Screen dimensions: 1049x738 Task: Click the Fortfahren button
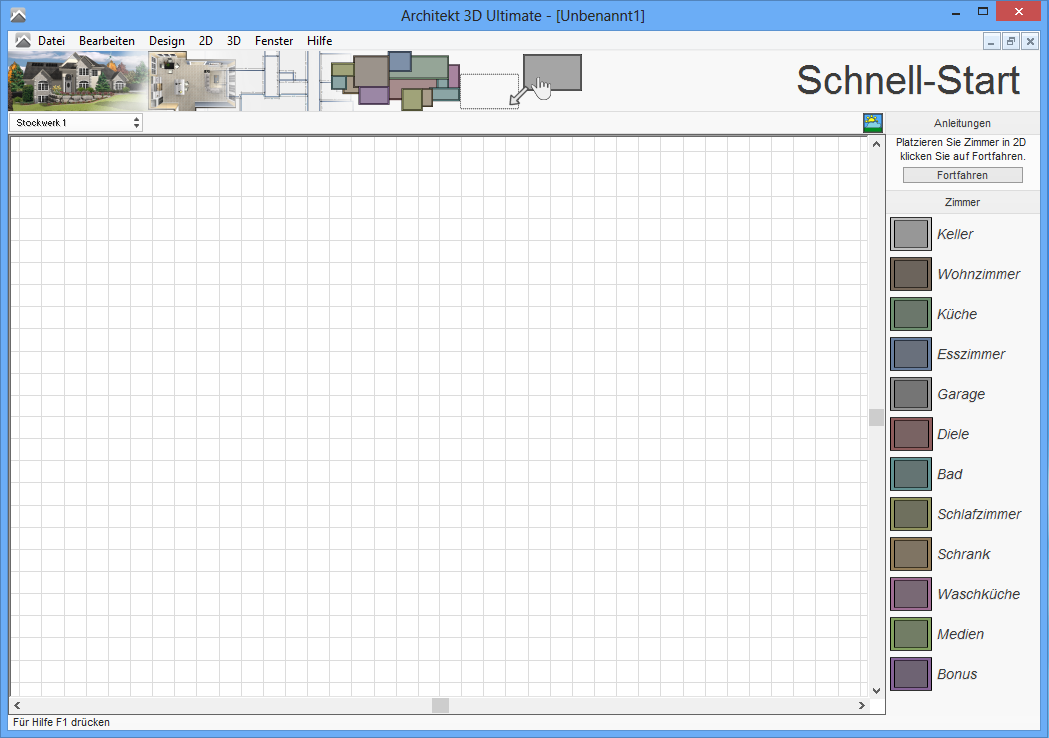pos(962,175)
